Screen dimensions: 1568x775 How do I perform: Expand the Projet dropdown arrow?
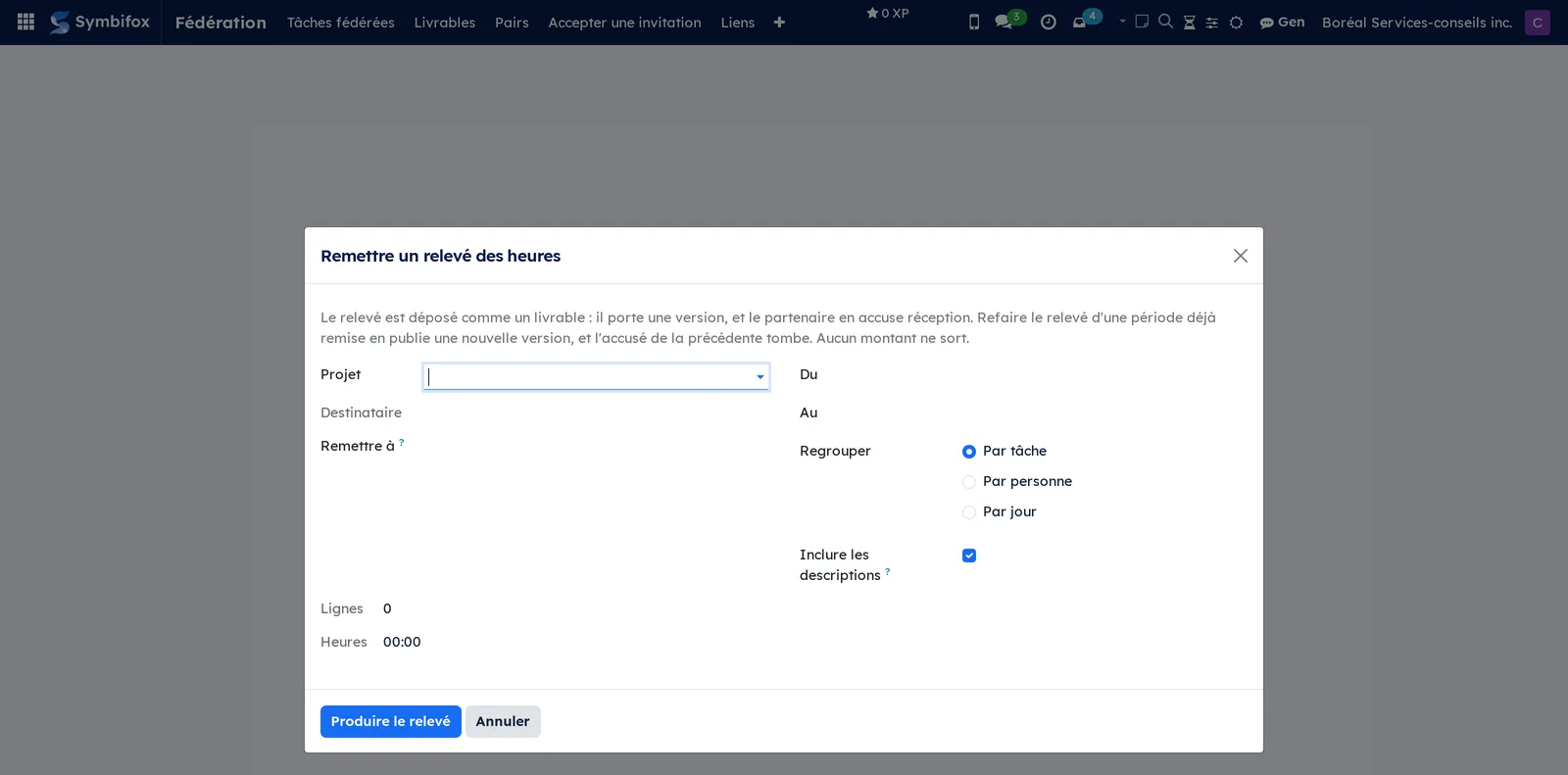[760, 377]
